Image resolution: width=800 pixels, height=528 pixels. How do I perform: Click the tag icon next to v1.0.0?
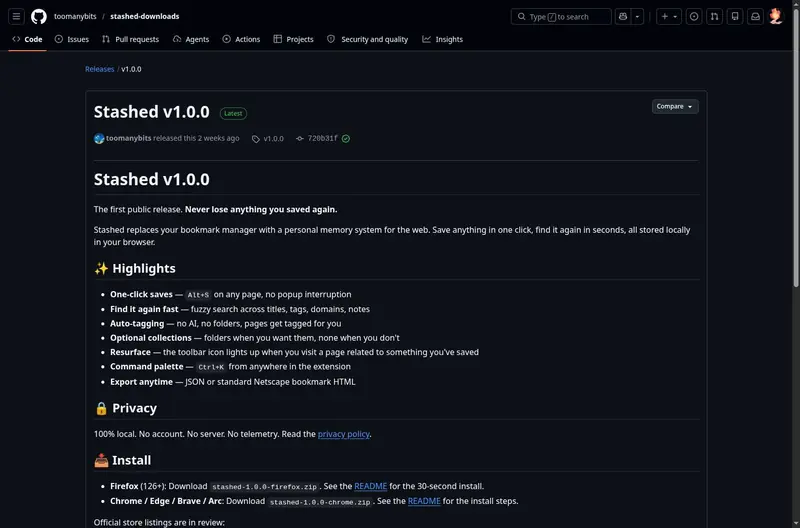[256, 139]
